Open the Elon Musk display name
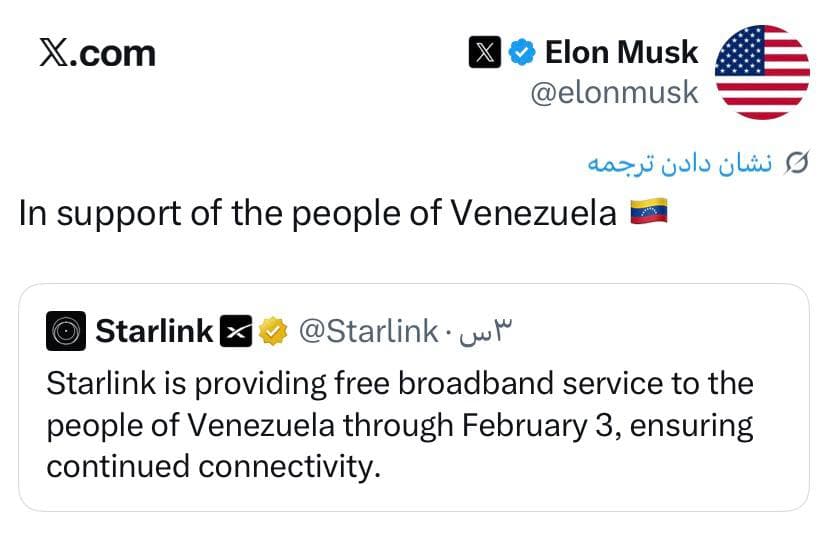The width and height of the screenshot is (828, 544). click(621, 52)
